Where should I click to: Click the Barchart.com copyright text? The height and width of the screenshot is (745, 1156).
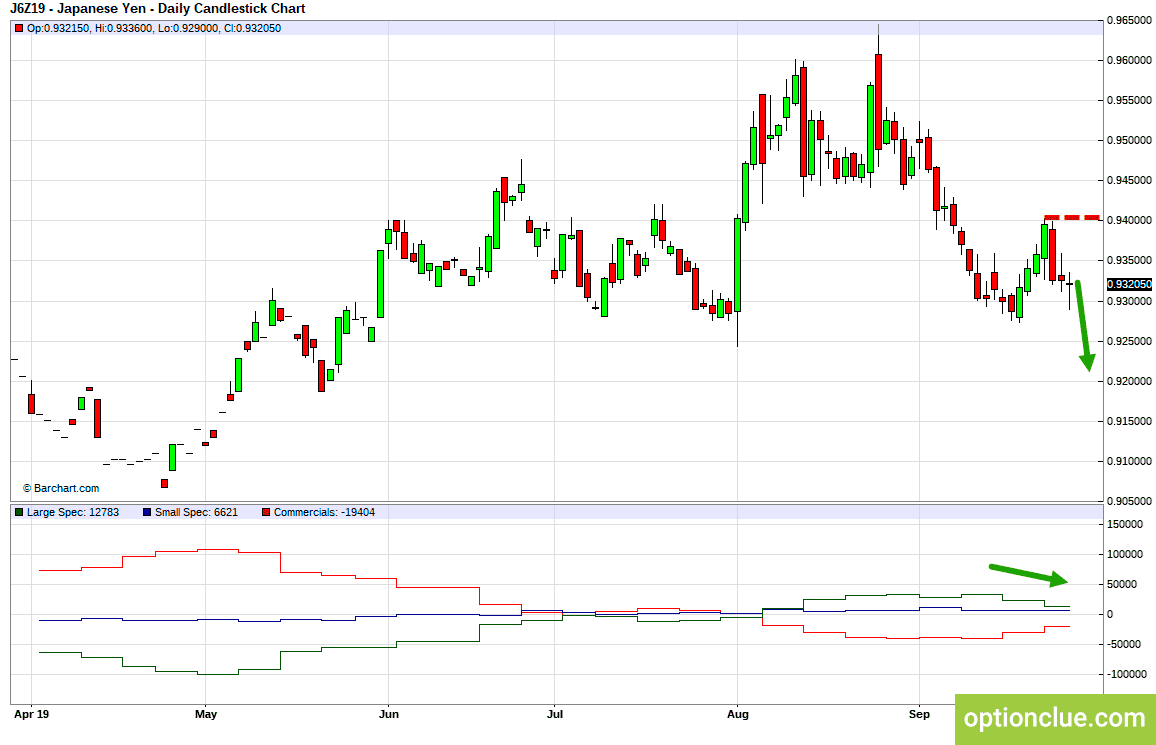(61, 489)
